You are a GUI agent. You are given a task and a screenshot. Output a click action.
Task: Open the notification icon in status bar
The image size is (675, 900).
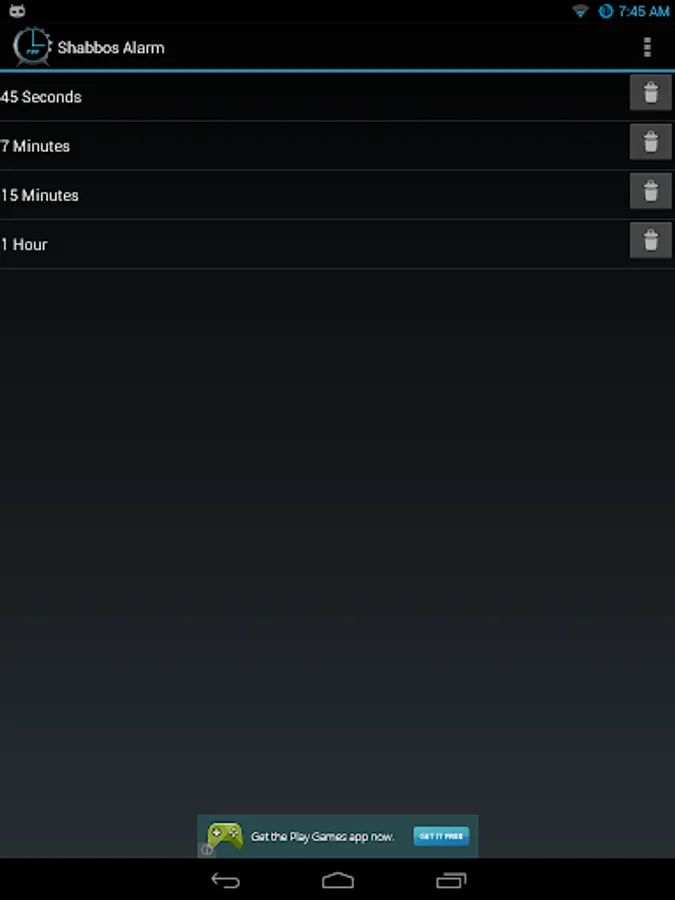[x=17, y=10]
